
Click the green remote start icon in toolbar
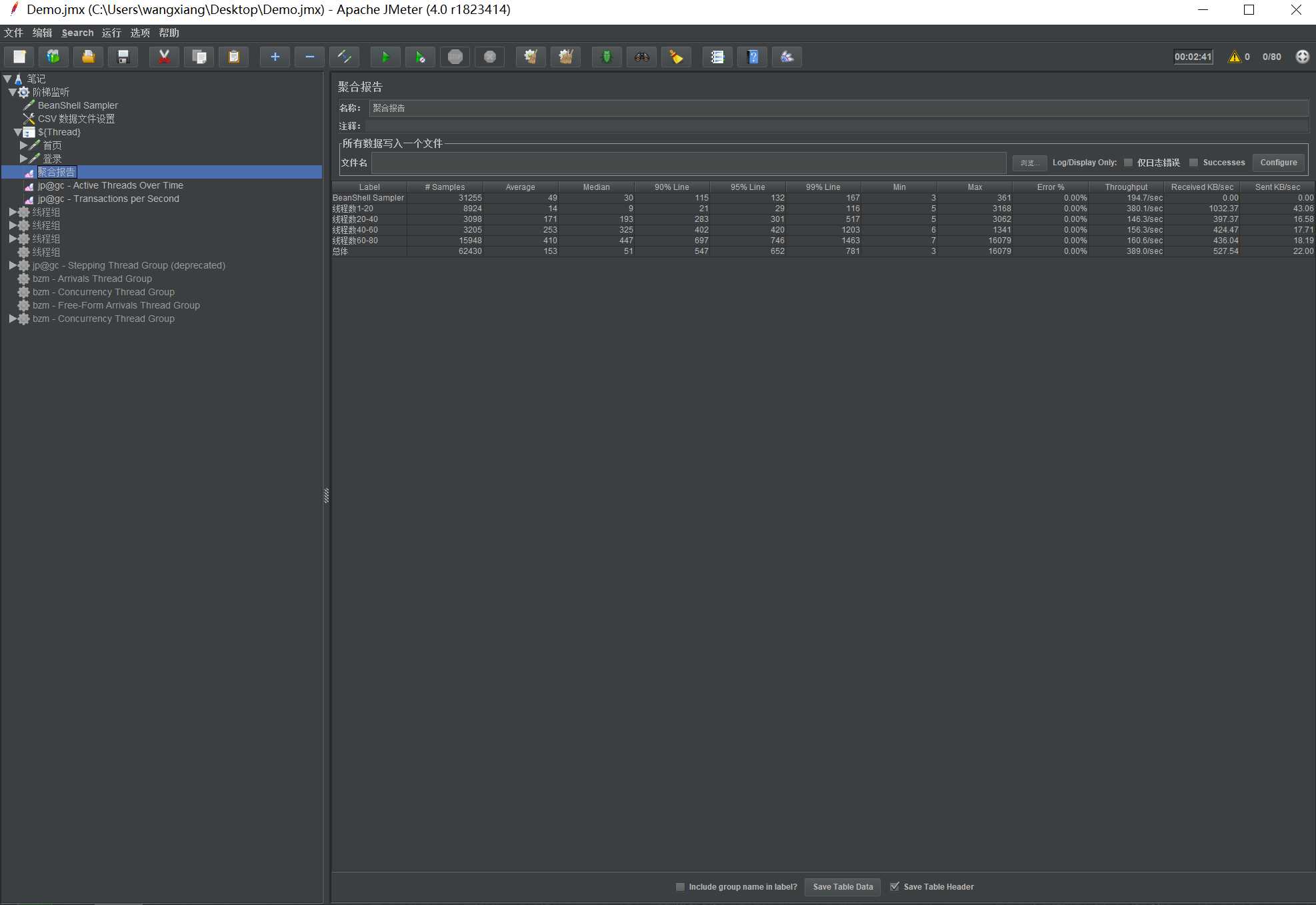click(607, 57)
